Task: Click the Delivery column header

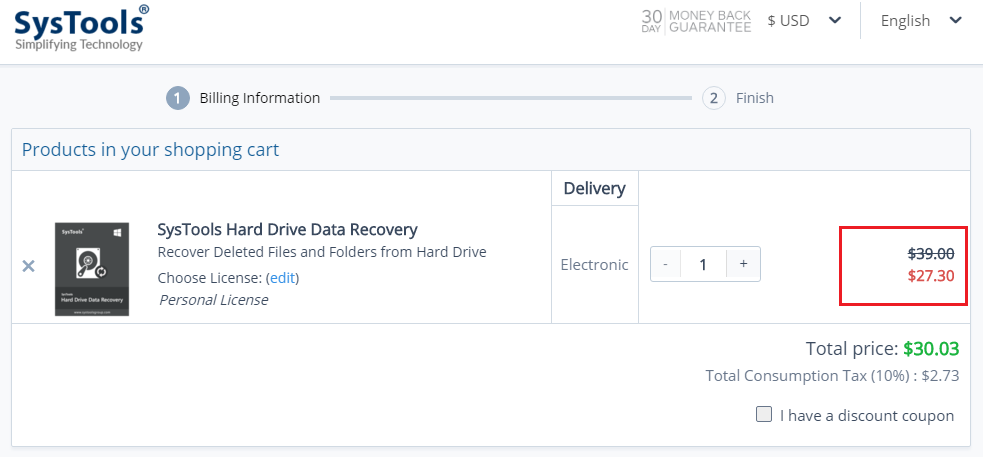Action: click(x=594, y=188)
